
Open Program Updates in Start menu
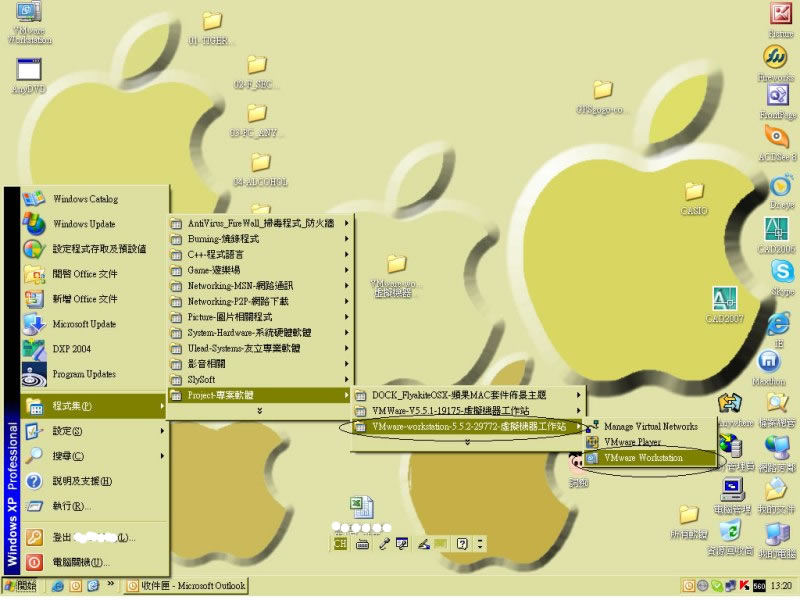94,373
